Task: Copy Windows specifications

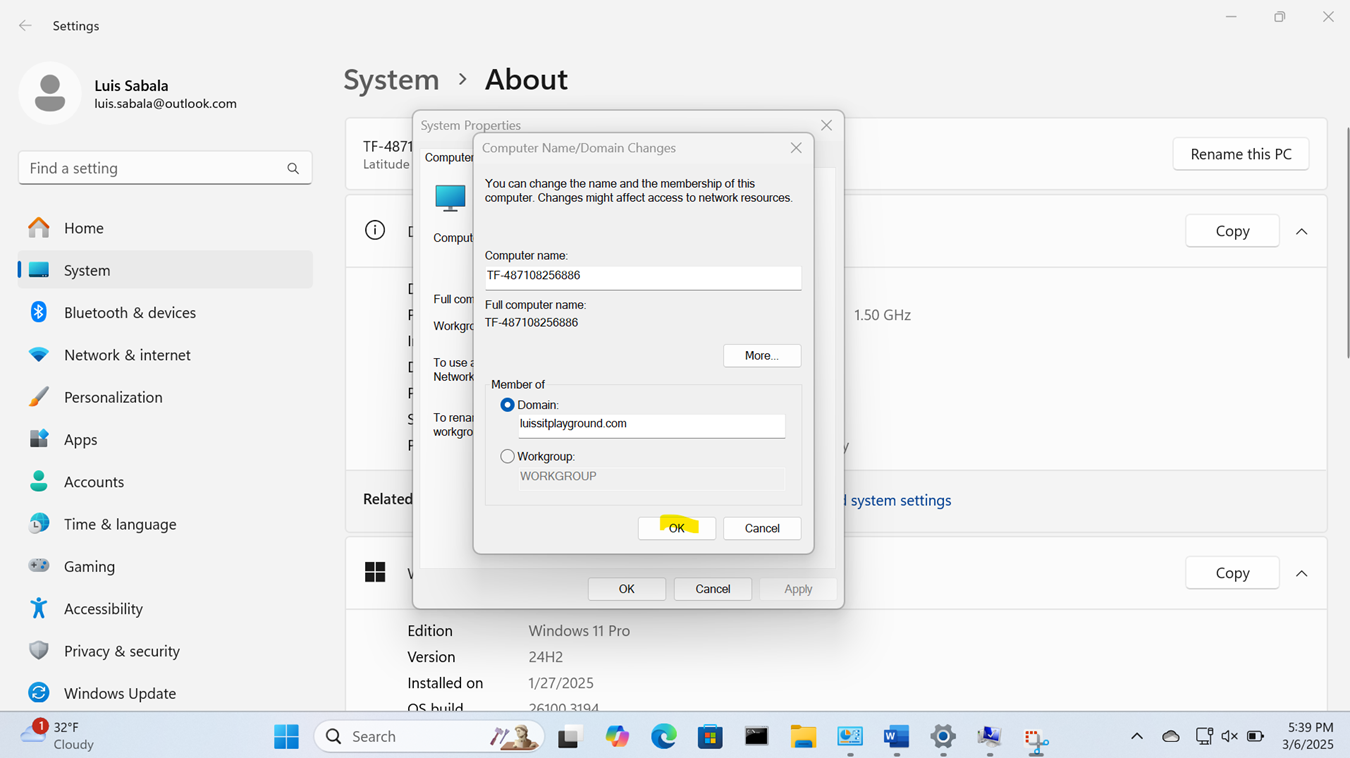Action: [x=1232, y=573]
